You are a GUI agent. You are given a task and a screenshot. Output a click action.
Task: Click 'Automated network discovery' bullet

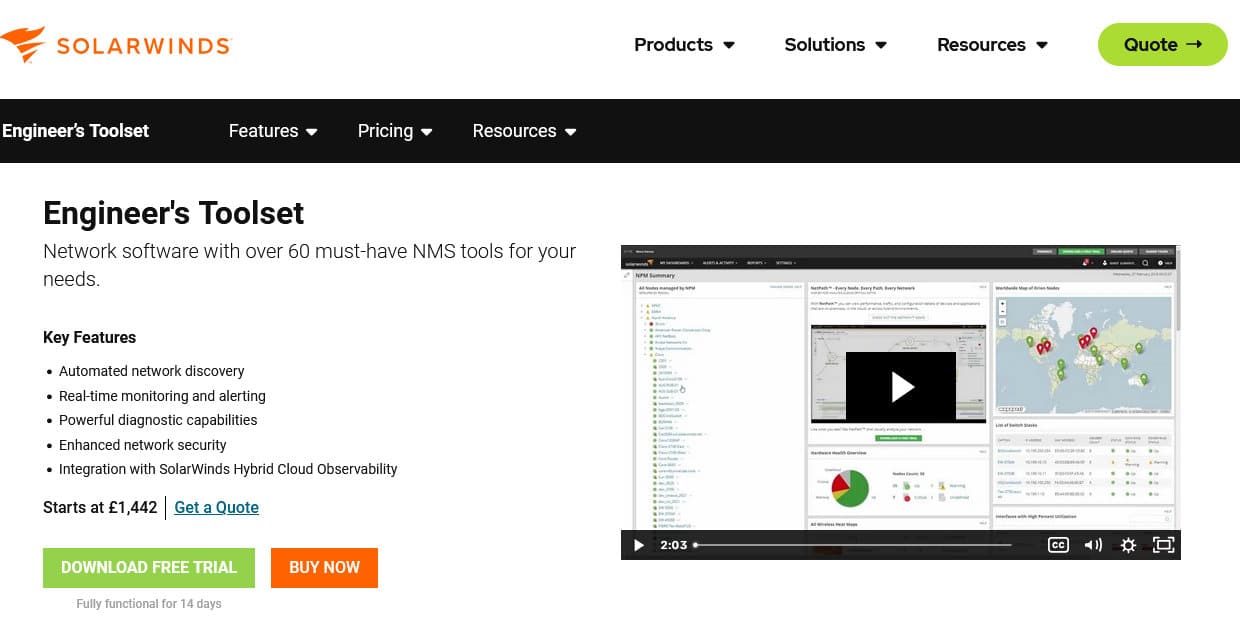point(152,370)
